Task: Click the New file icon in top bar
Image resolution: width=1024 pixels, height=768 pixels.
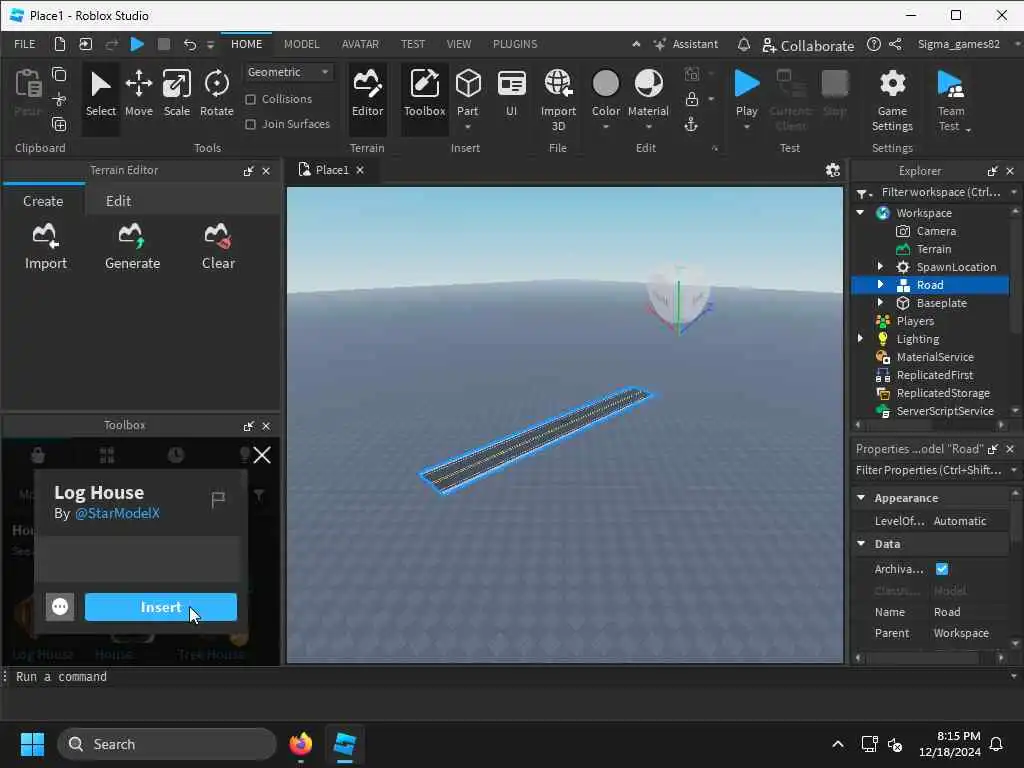Action: point(59,44)
